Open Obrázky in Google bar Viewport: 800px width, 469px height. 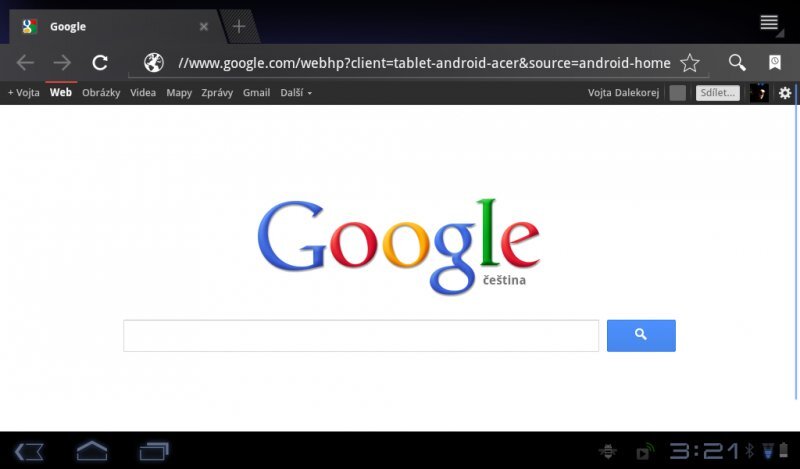click(101, 93)
